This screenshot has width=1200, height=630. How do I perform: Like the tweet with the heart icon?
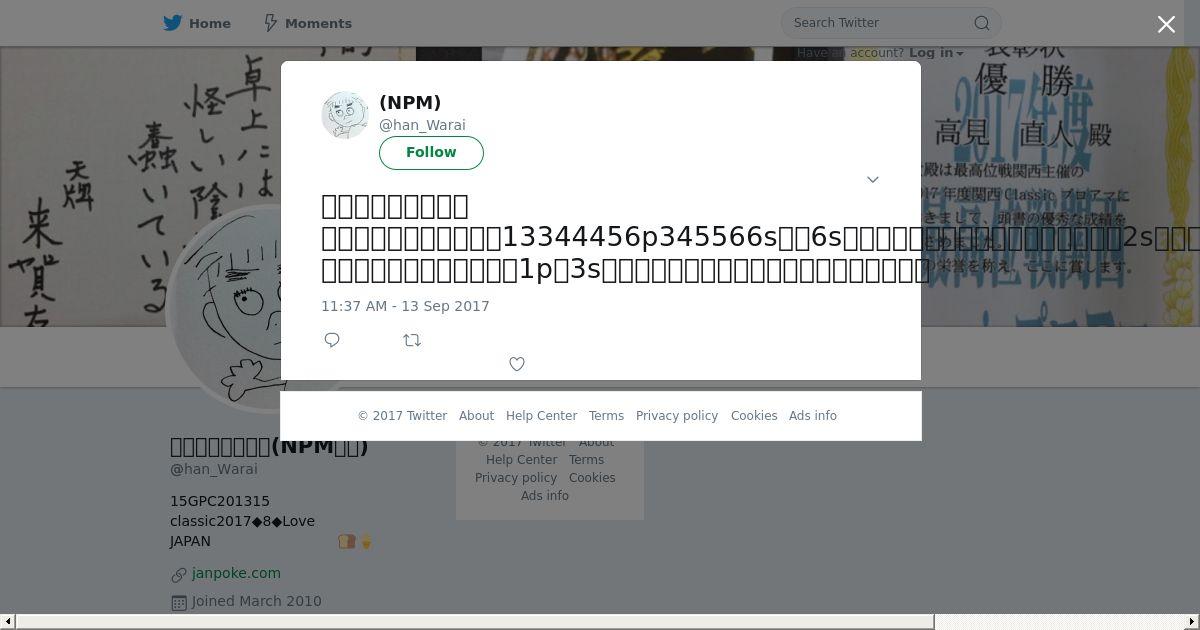click(517, 364)
